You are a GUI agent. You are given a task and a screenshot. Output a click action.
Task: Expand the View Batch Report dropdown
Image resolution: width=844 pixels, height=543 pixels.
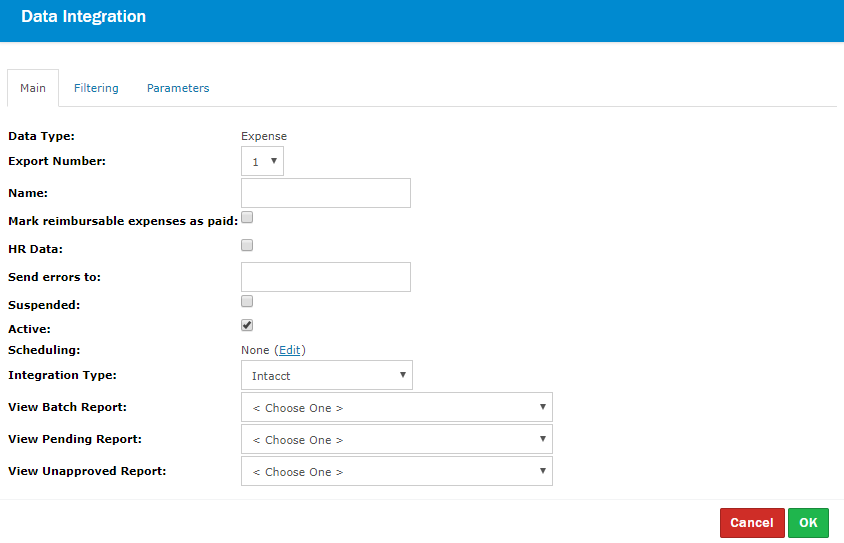pyautogui.click(x=396, y=408)
